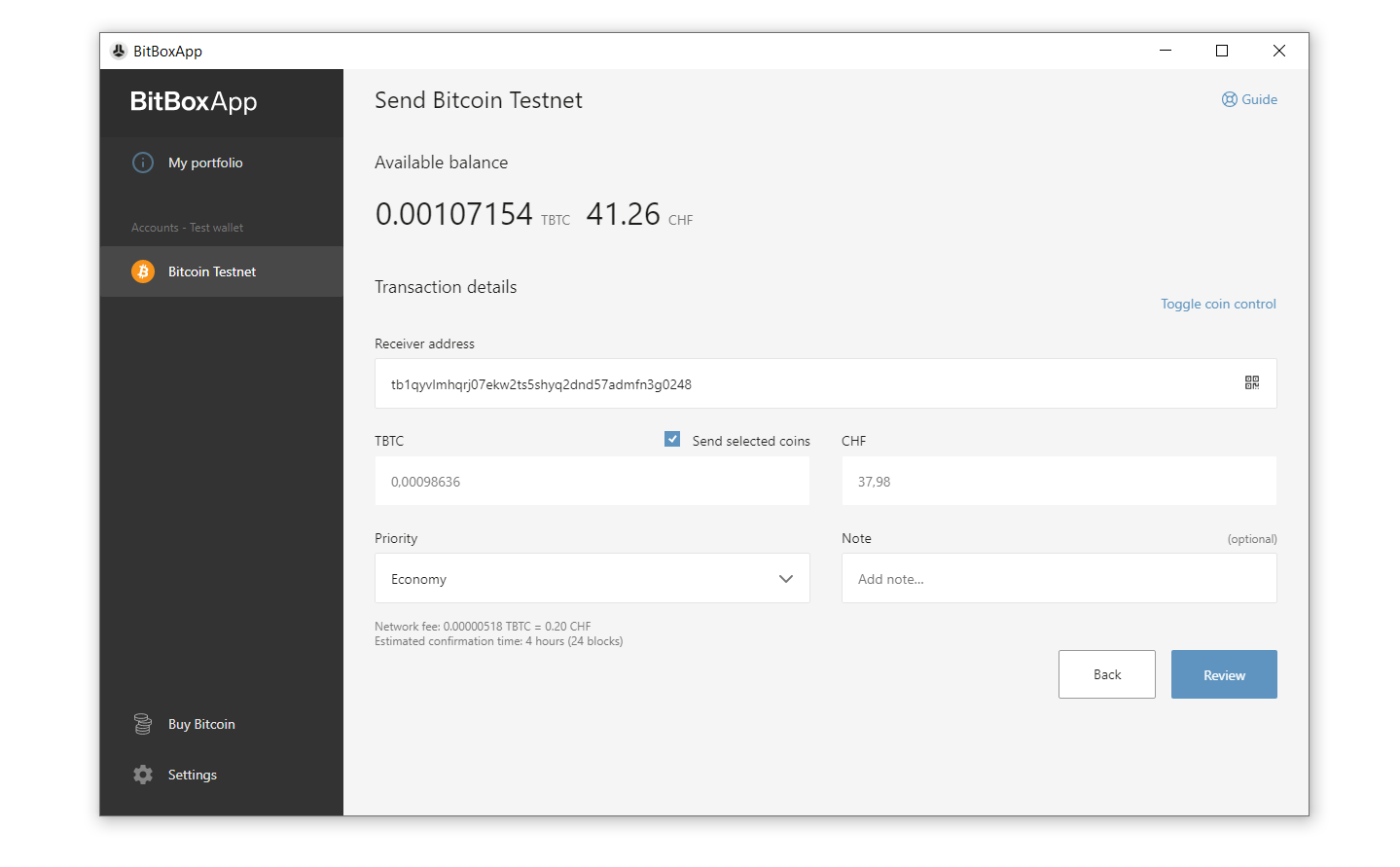Click the Transaction details heading
The height and width of the screenshot is (867, 1400).
(446, 287)
